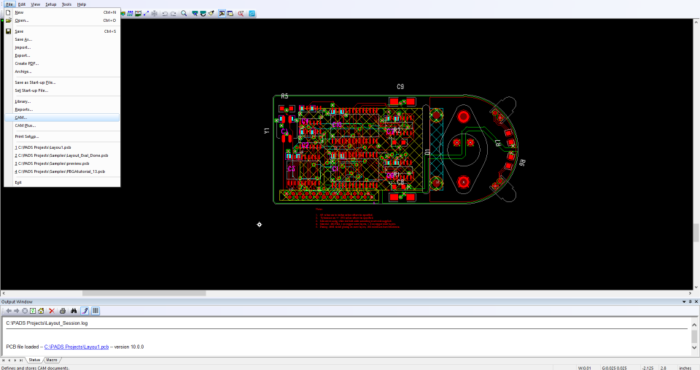Screen dimensions: 700x370
Task: Switch to the Macro tab
Action: [52, 360]
